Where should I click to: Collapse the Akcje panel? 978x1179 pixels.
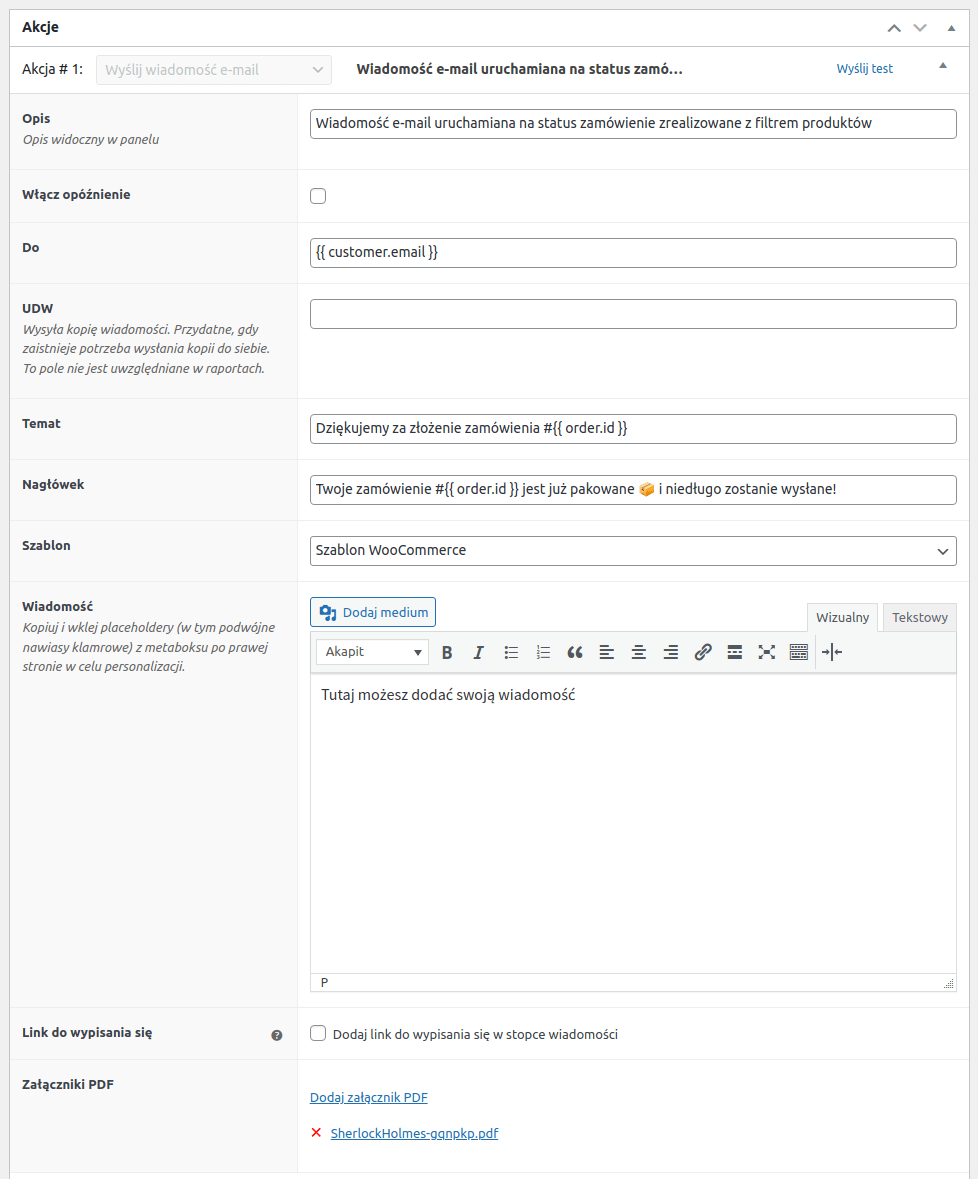pos(951,28)
